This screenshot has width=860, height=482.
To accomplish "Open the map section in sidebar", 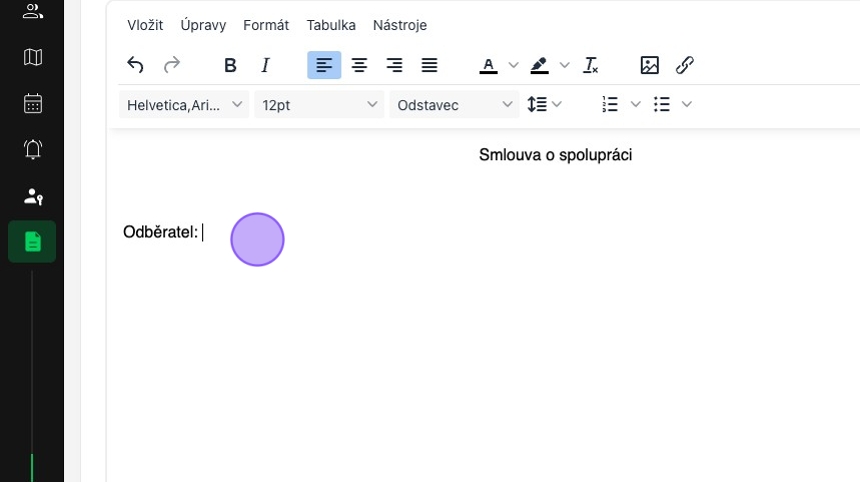I will pos(32,57).
